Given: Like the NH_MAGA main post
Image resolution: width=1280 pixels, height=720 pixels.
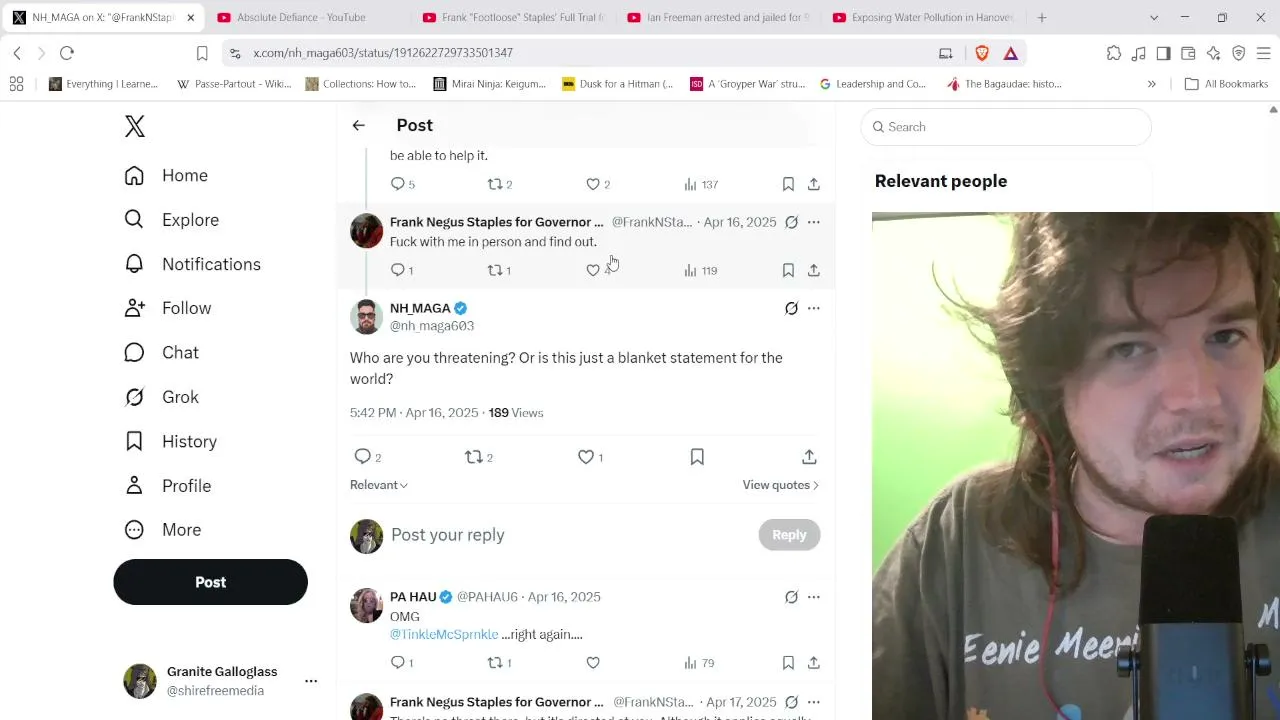Looking at the screenshot, I should click(x=590, y=457).
